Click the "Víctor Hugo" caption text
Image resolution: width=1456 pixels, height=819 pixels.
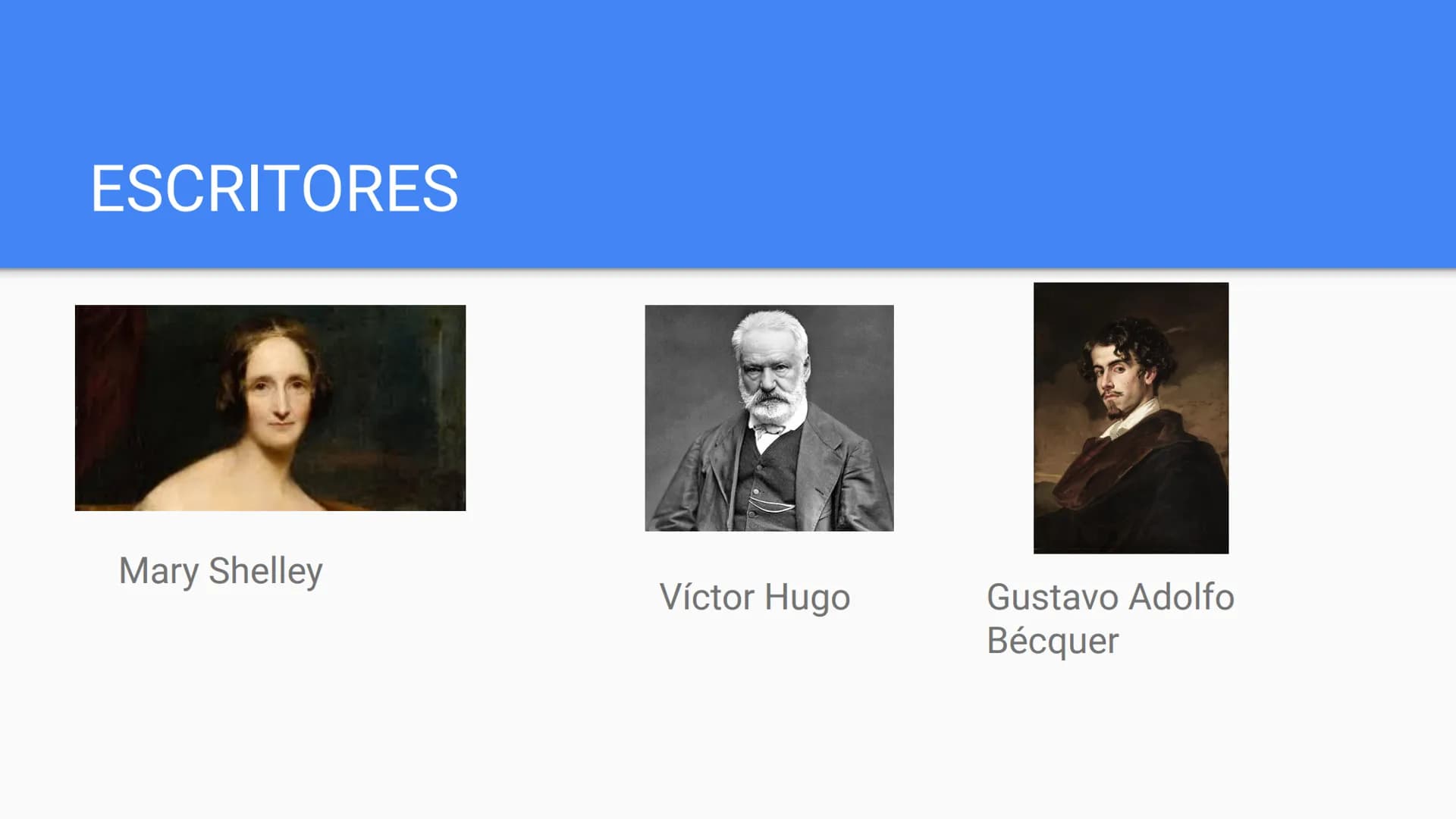click(x=755, y=598)
